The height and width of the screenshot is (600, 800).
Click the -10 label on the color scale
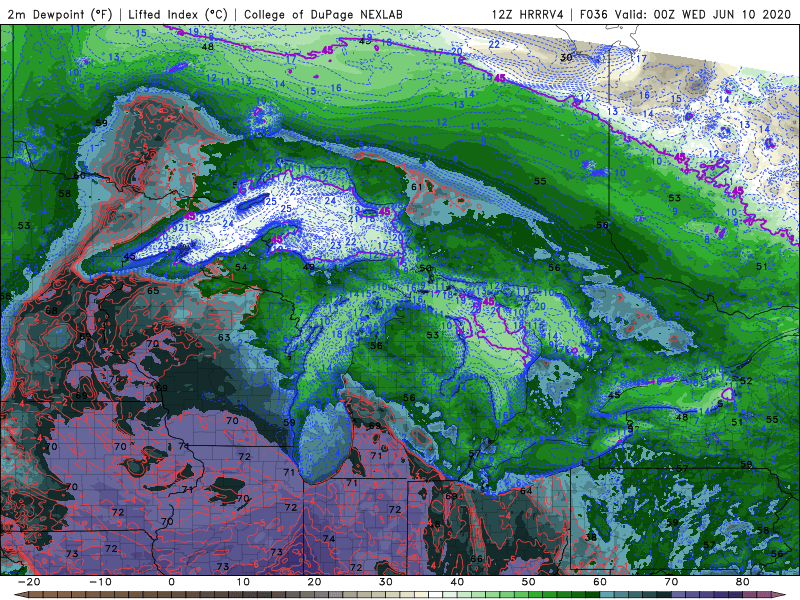point(100,582)
